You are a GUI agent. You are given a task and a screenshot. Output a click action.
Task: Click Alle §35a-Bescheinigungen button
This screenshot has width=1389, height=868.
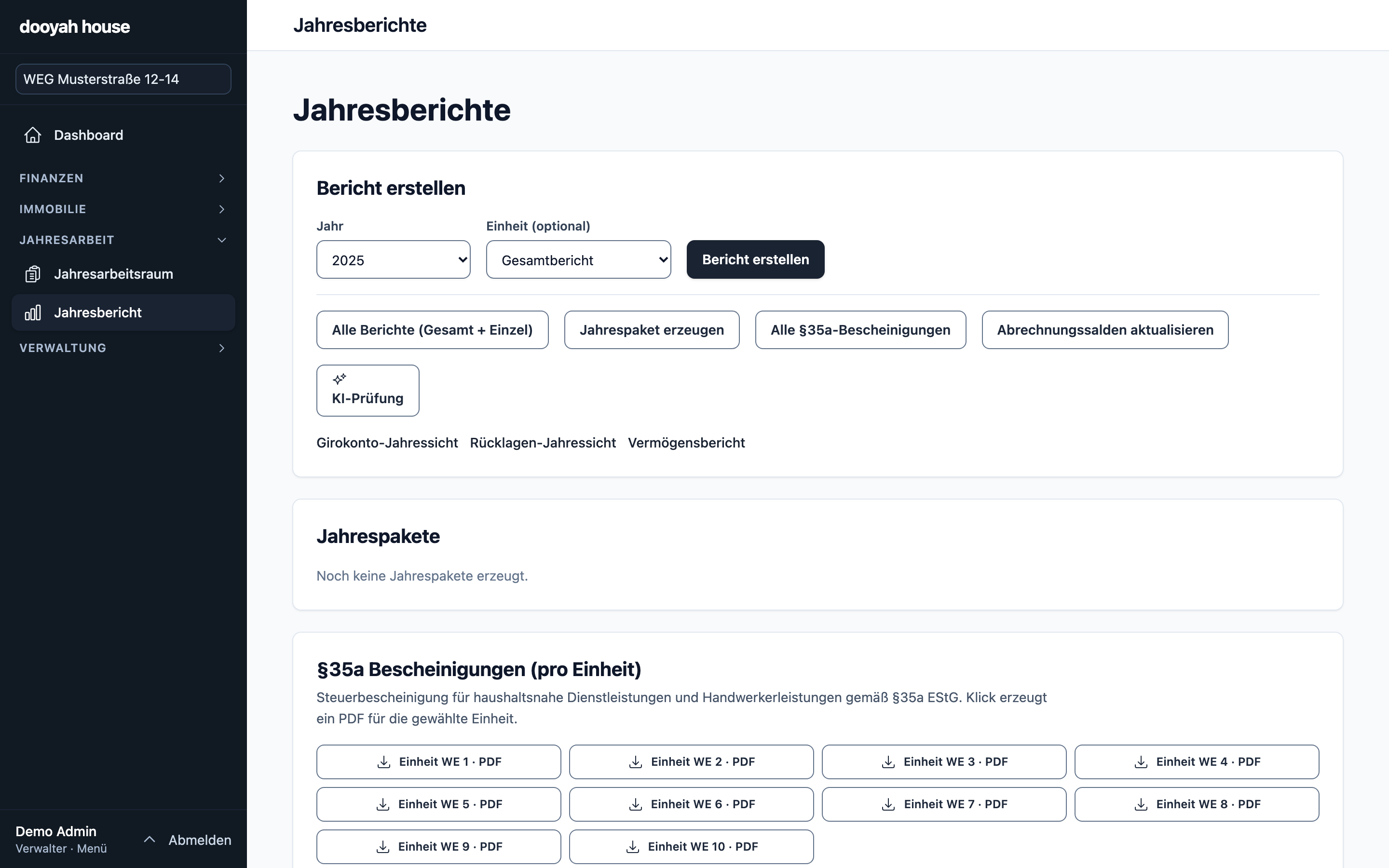tap(860, 329)
